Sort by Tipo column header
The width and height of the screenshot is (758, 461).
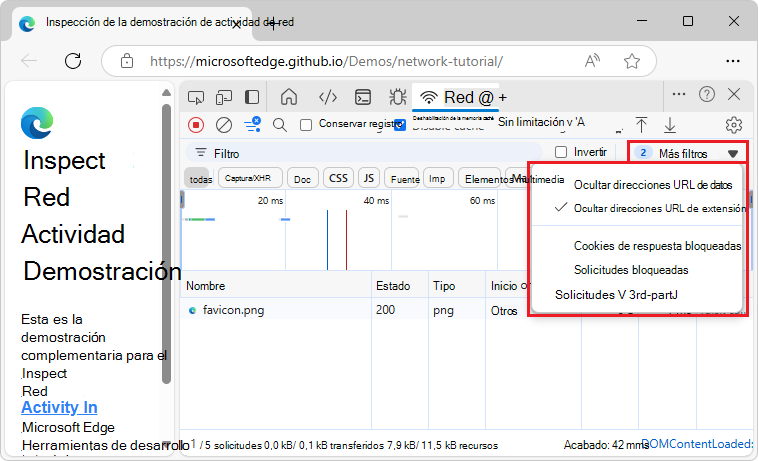coord(456,286)
